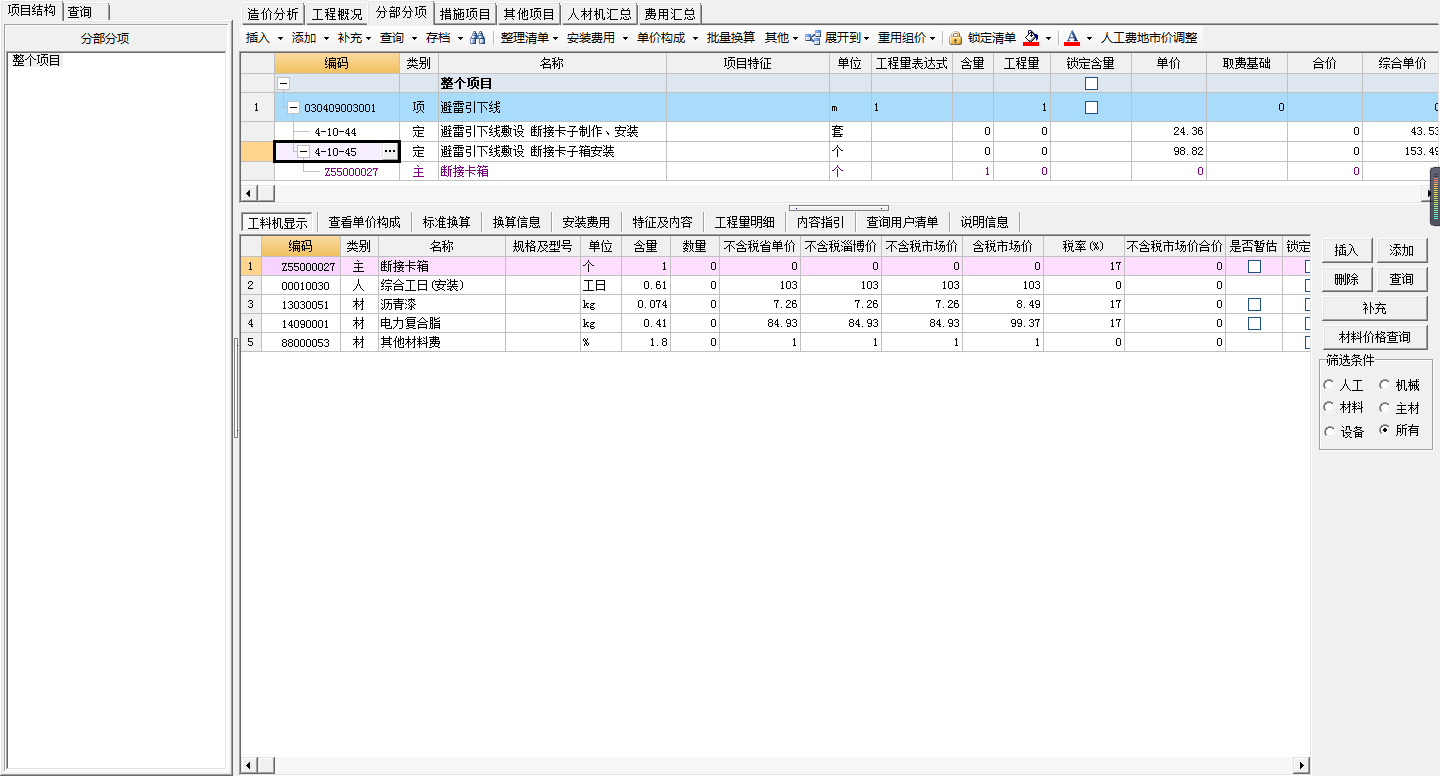This screenshot has width=1440, height=776.
Task: Select 整个项目 in the left tree
Action: tap(36, 61)
